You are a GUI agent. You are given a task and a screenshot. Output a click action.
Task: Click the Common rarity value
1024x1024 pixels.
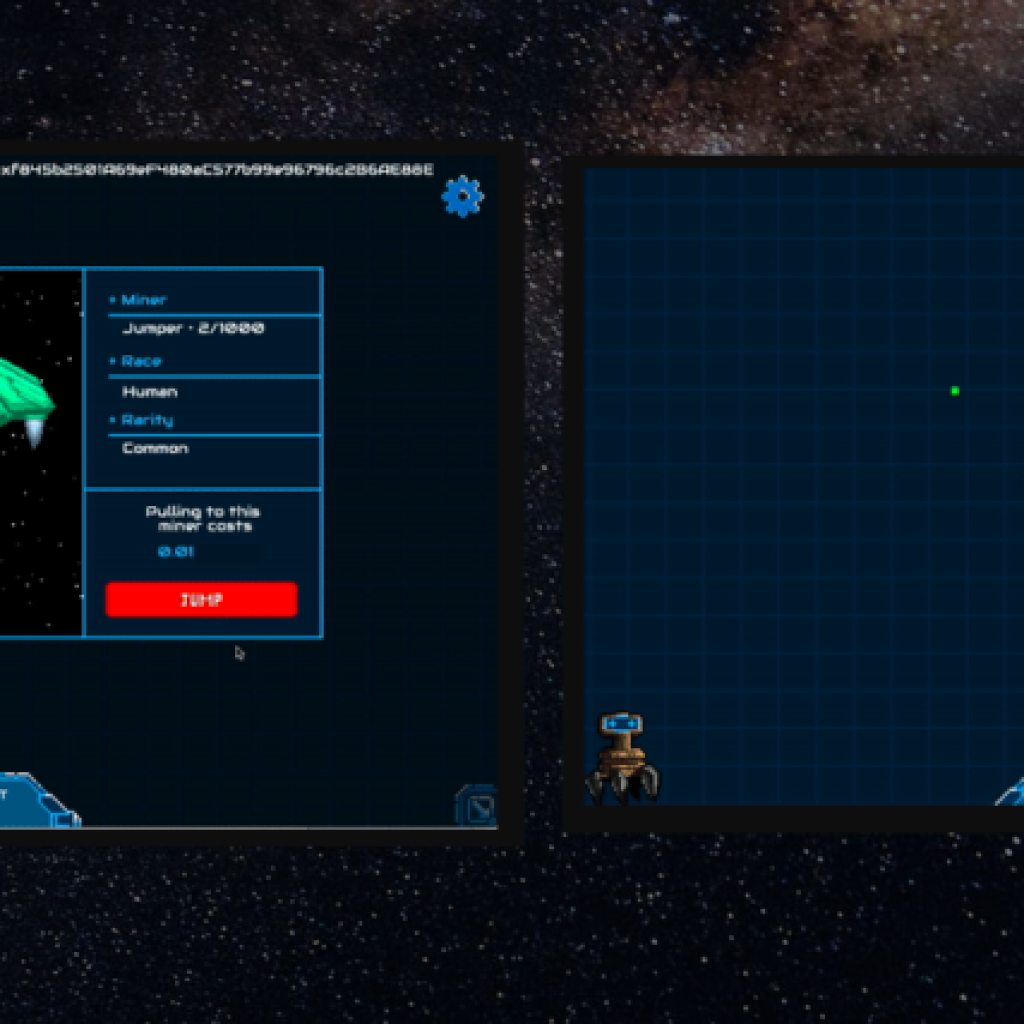155,449
